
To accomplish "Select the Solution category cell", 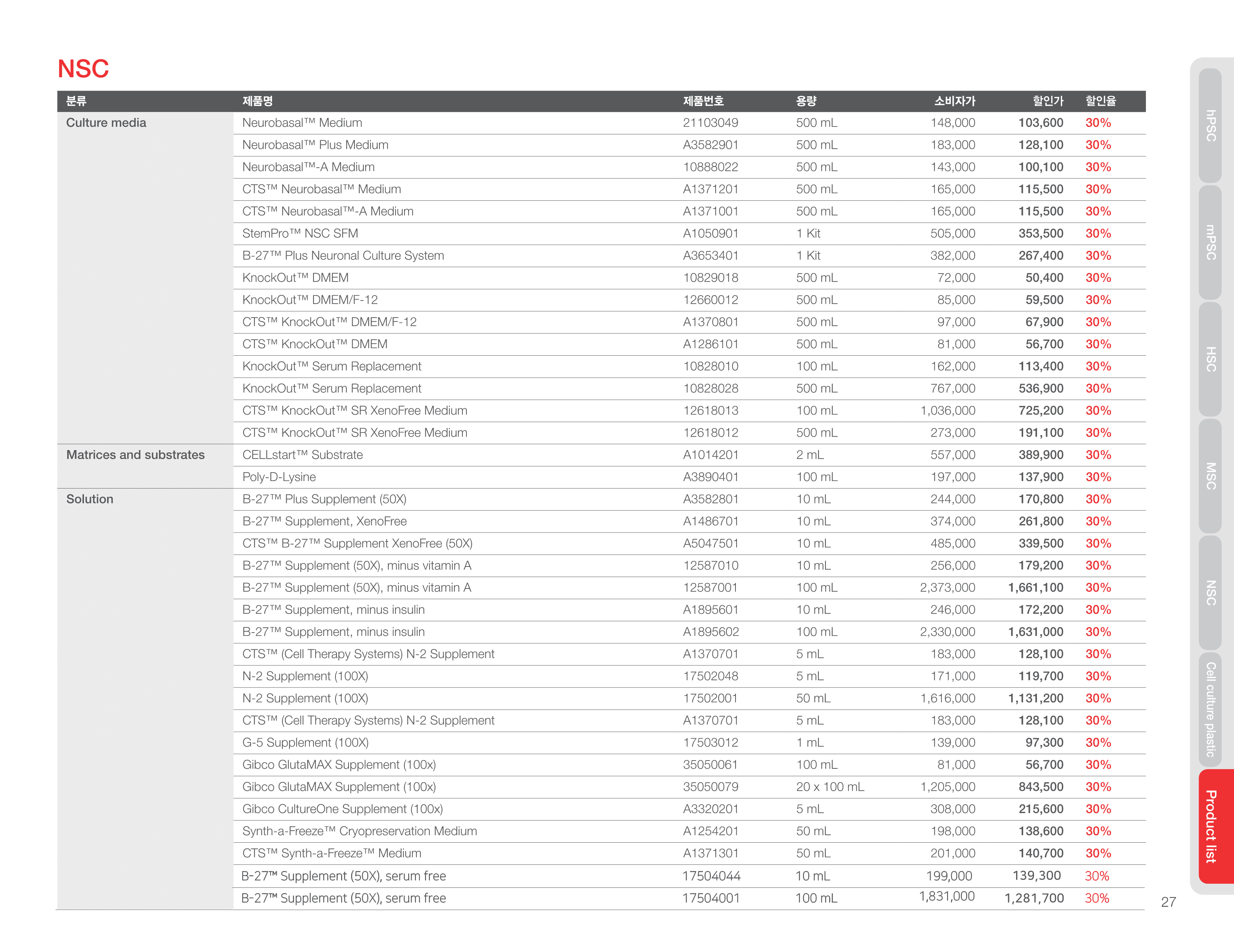I will (x=90, y=499).
